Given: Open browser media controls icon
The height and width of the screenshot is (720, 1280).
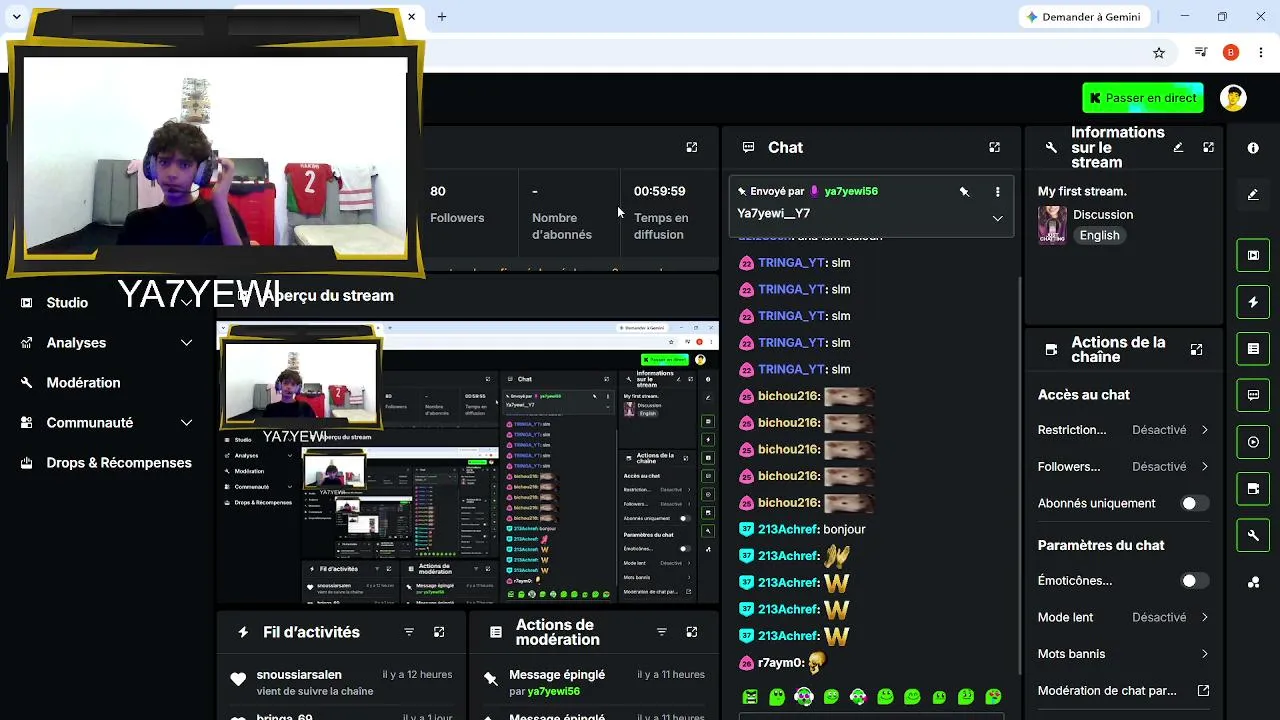Looking at the screenshot, I should coord(1201,52).
